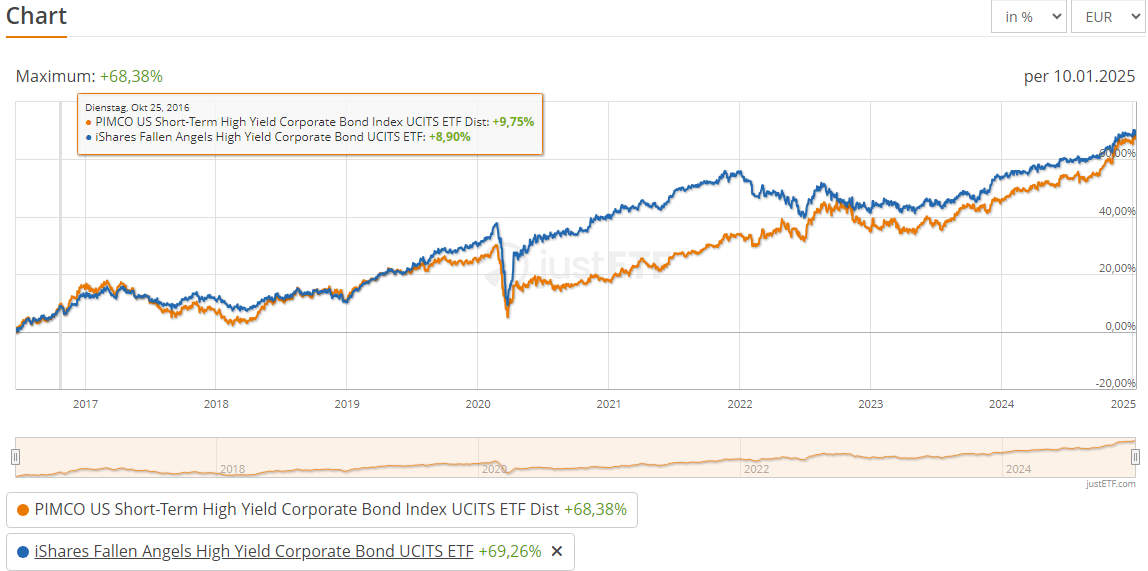Open the EUR currency dropdown

(1106, 17)
